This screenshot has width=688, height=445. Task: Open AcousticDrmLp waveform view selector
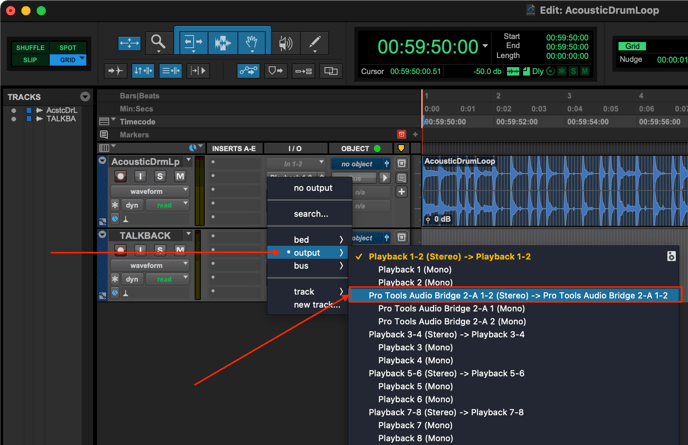coord(150,191)
